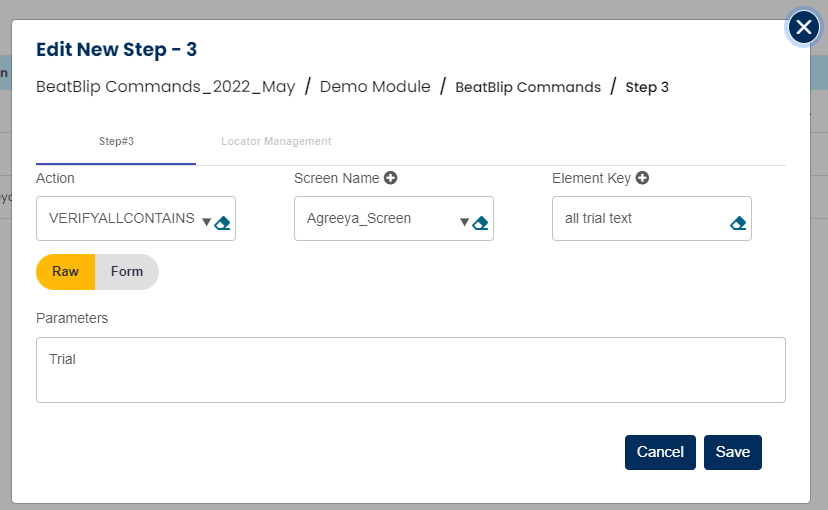828x510 pixels.
Task: Navigate to the BeatBlip Commands breadcrumb
Action: 528,87
